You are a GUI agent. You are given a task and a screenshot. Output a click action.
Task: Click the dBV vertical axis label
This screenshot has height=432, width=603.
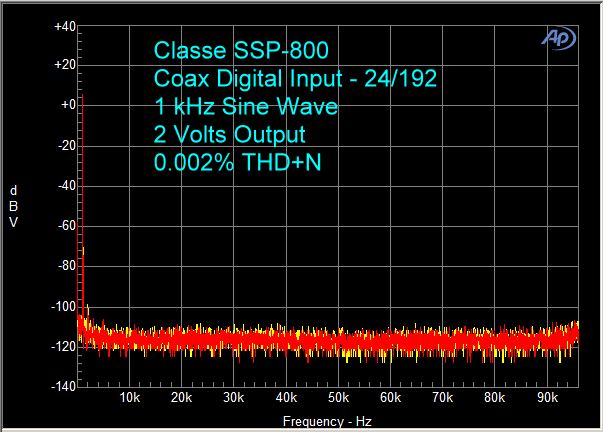pos(13,206)
